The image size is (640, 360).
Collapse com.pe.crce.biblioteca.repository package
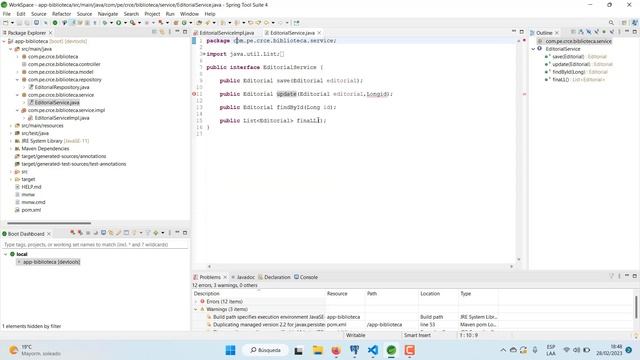[18, 80]
